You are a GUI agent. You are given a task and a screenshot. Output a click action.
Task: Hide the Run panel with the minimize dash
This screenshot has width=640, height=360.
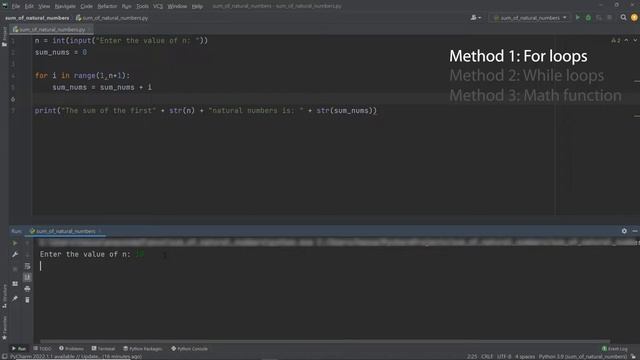point(635,231)
